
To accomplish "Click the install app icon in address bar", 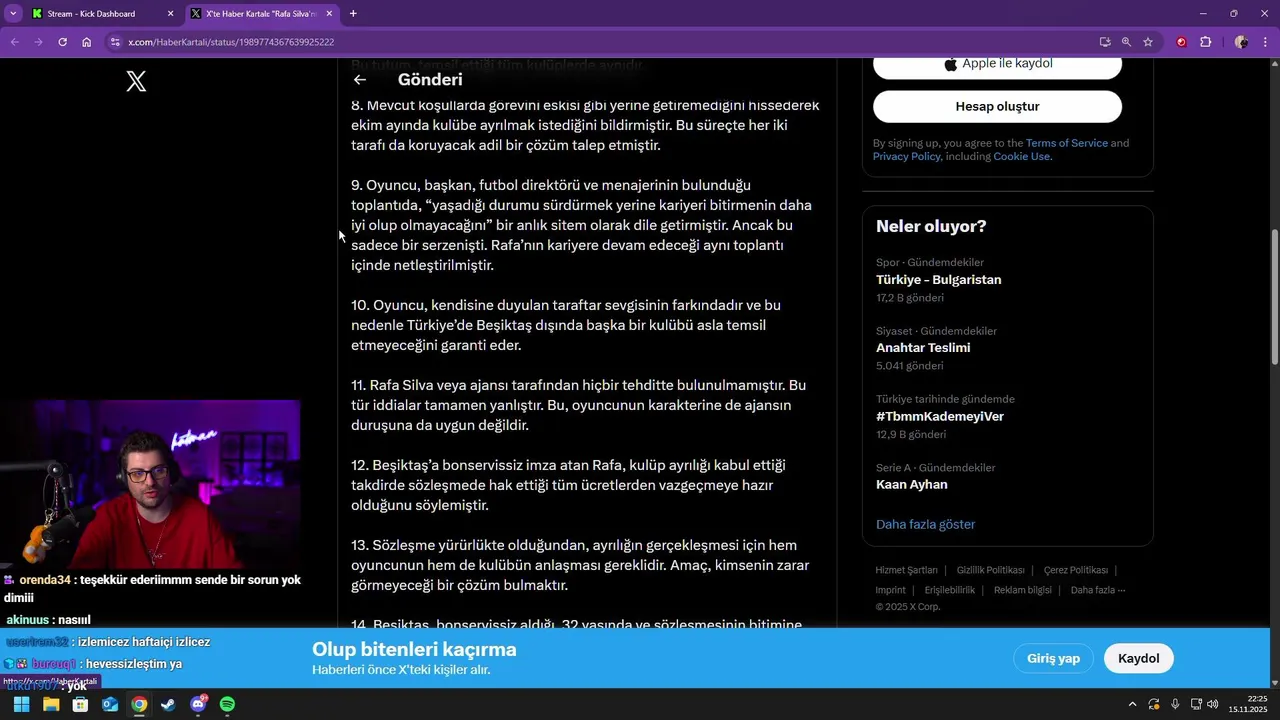I will pyautogui.click(x=1105, y=42).
